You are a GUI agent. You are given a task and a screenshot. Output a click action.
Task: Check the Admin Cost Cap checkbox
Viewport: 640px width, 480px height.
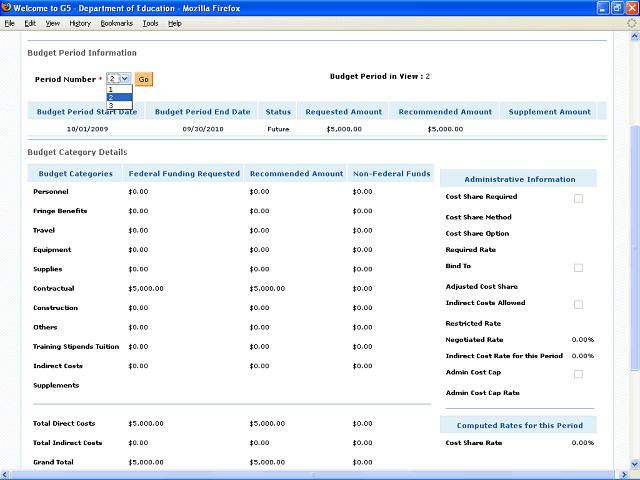pos(578,374)
